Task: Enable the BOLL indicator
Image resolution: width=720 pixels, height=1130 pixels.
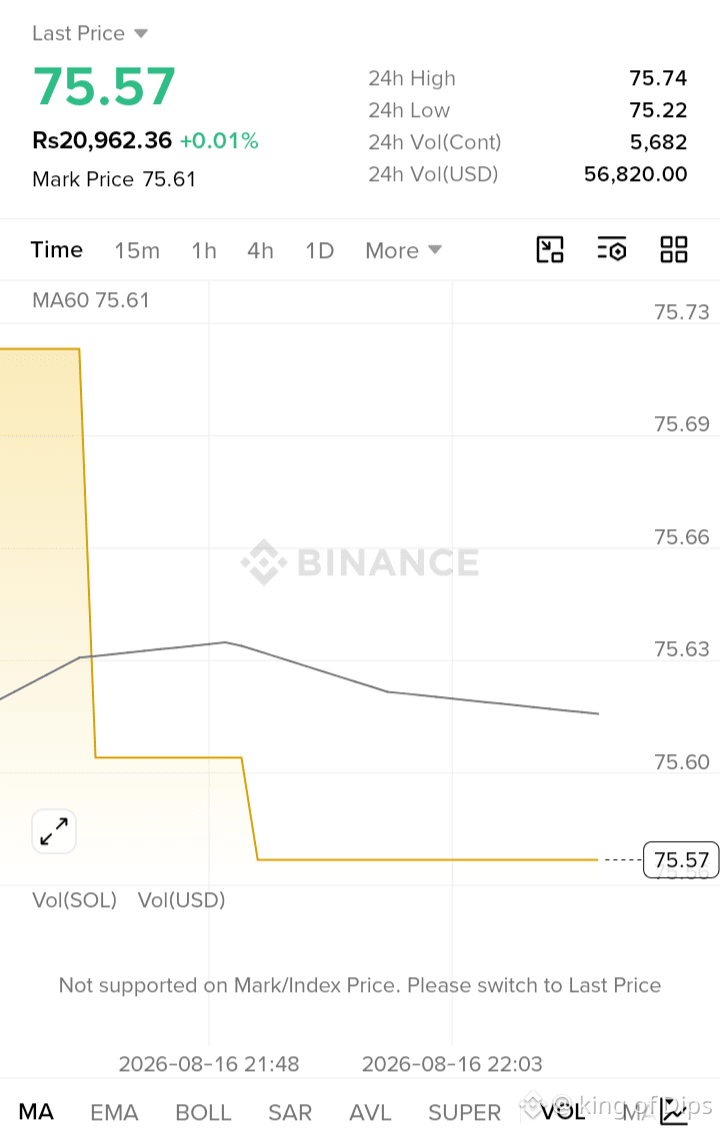Action: (203, 1112)
